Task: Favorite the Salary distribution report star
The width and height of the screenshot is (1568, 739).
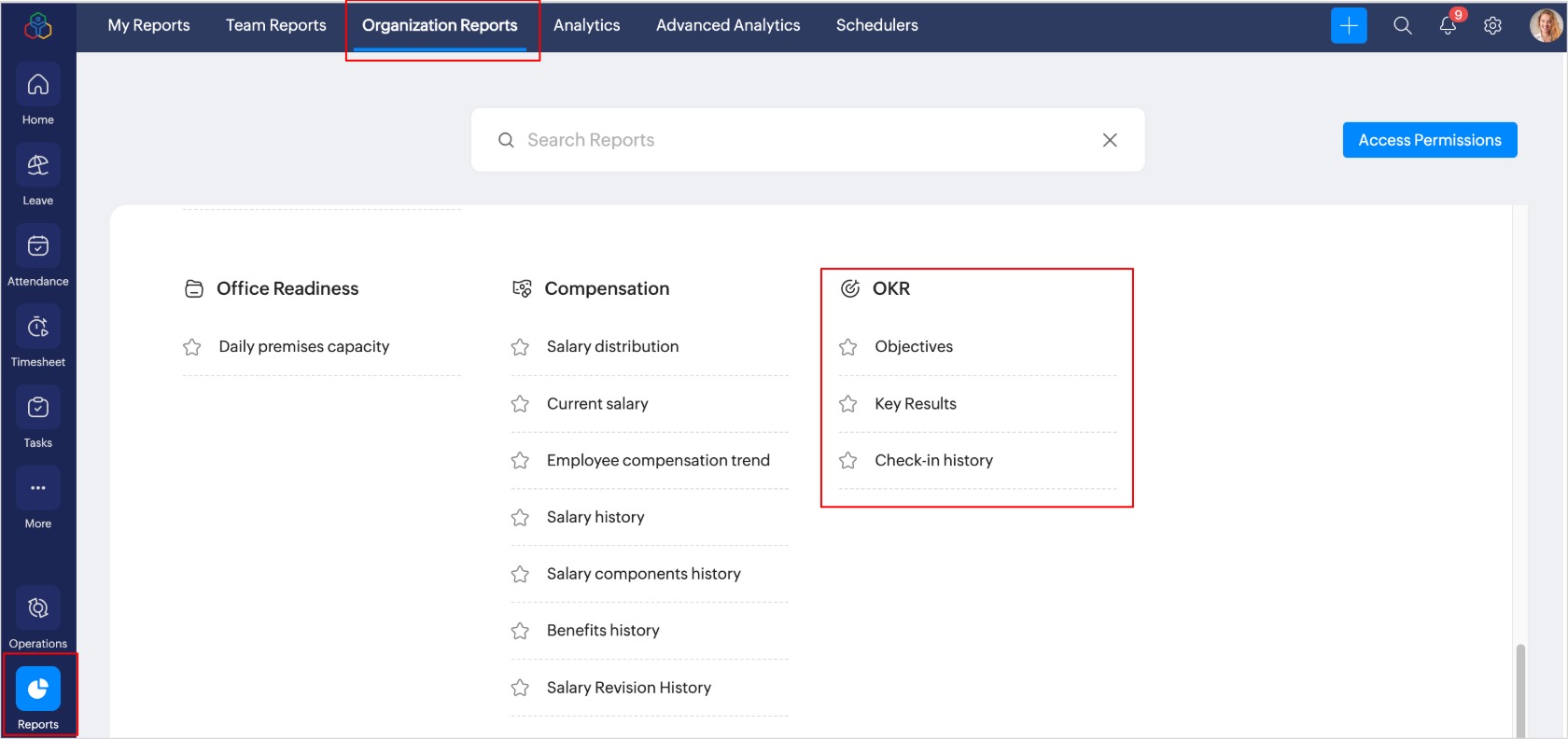Action: [520, 347]
